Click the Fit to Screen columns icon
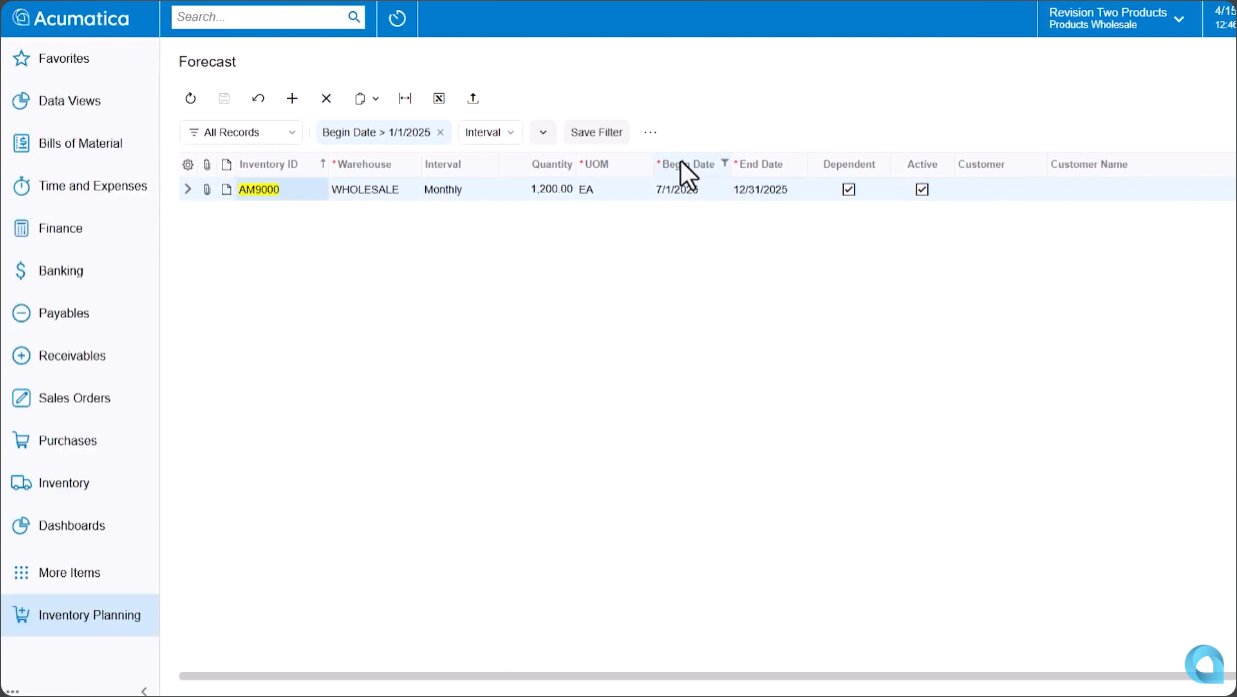Screen dimensions: 1237x697 pyautogui.click(x=405, y=98)
